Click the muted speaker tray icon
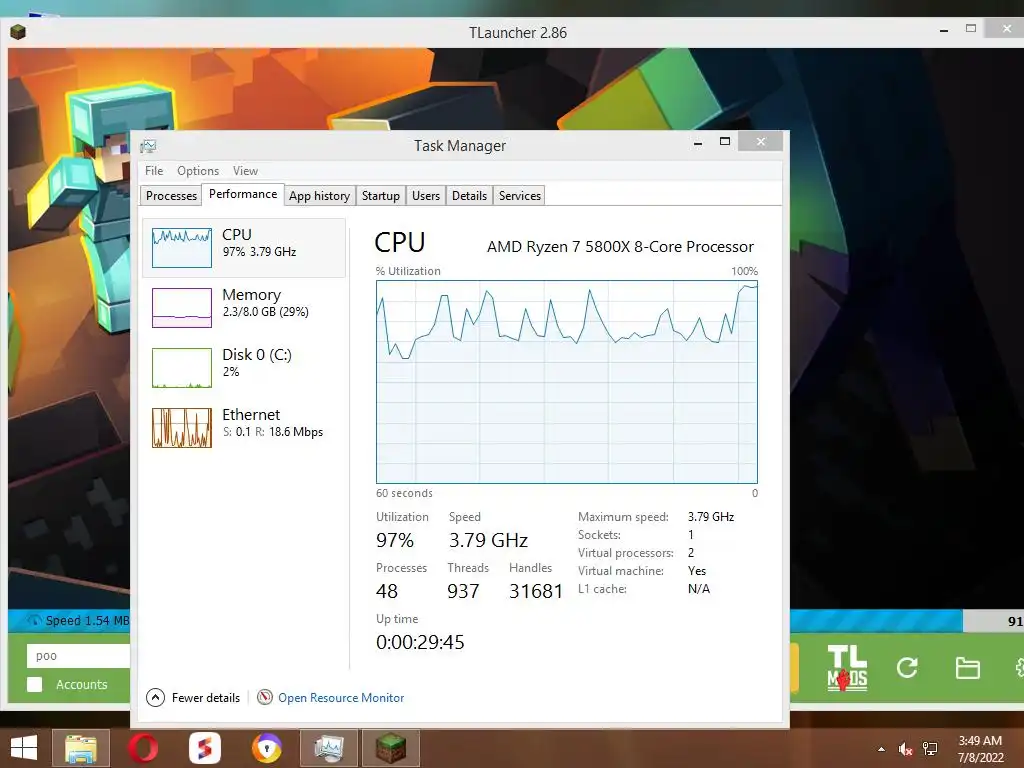Screen dimensions: 1024x768 [x=905, y=749]
